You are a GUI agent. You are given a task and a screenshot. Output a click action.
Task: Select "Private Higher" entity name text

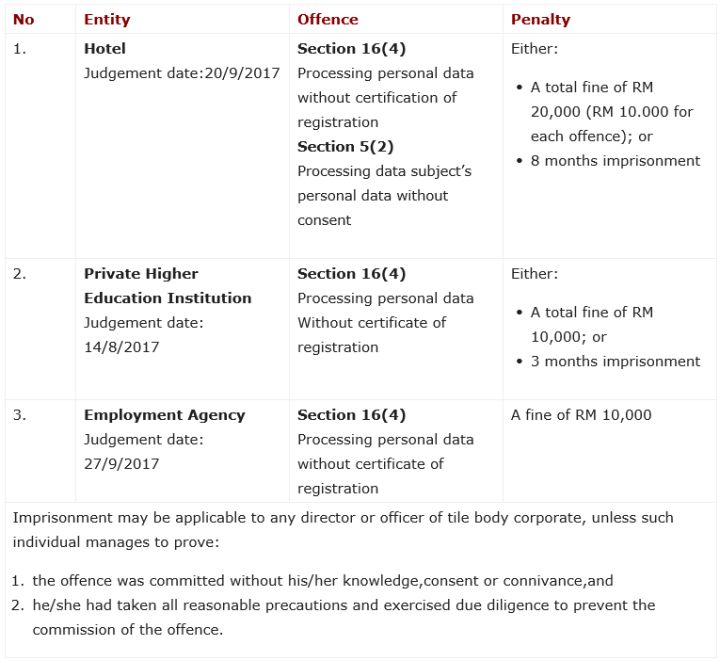(x=141, y=273)
